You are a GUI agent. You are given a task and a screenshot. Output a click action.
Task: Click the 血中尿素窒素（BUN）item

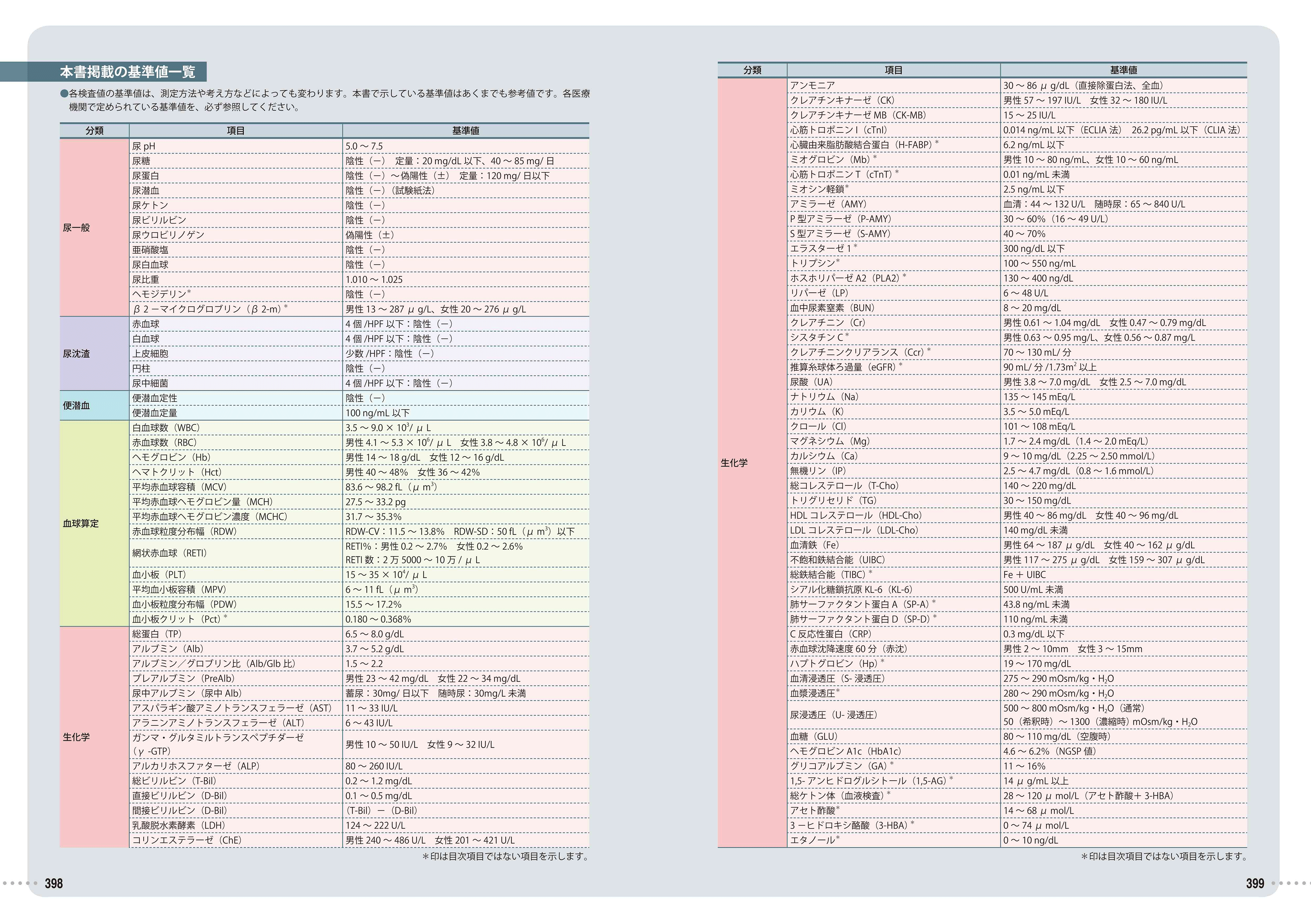tap(833, 308)
